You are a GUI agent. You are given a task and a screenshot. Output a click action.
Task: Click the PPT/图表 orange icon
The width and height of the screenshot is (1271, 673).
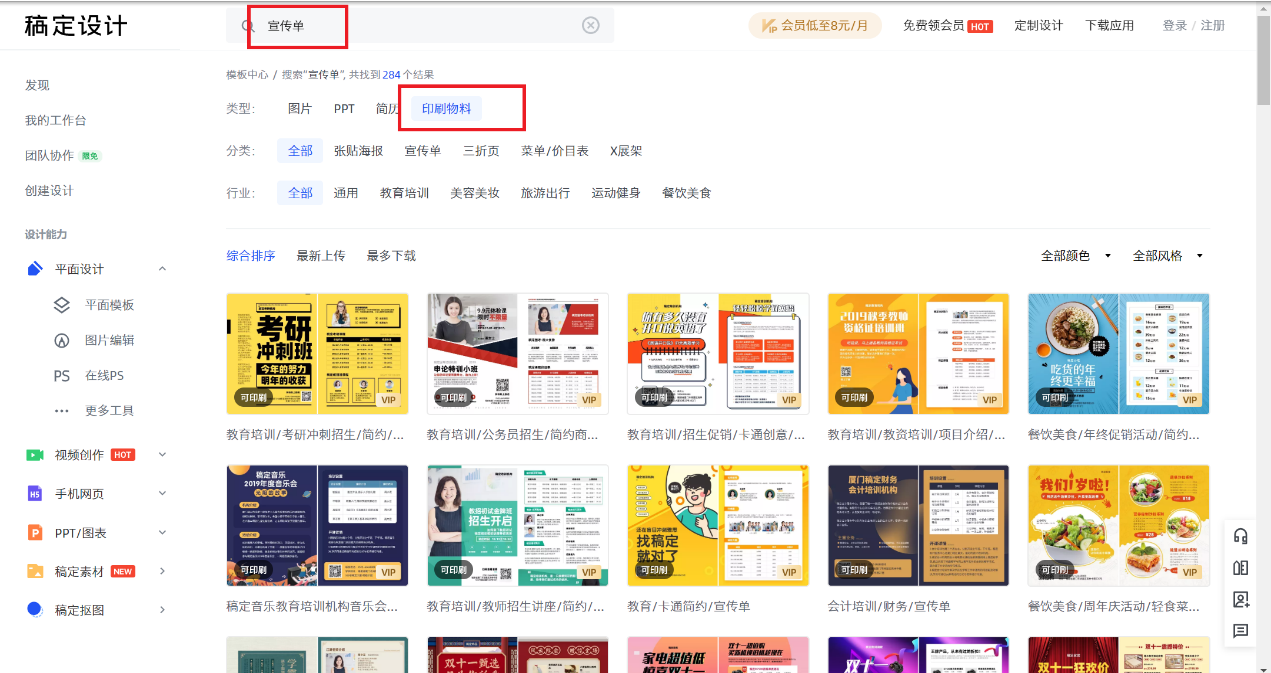35,533
